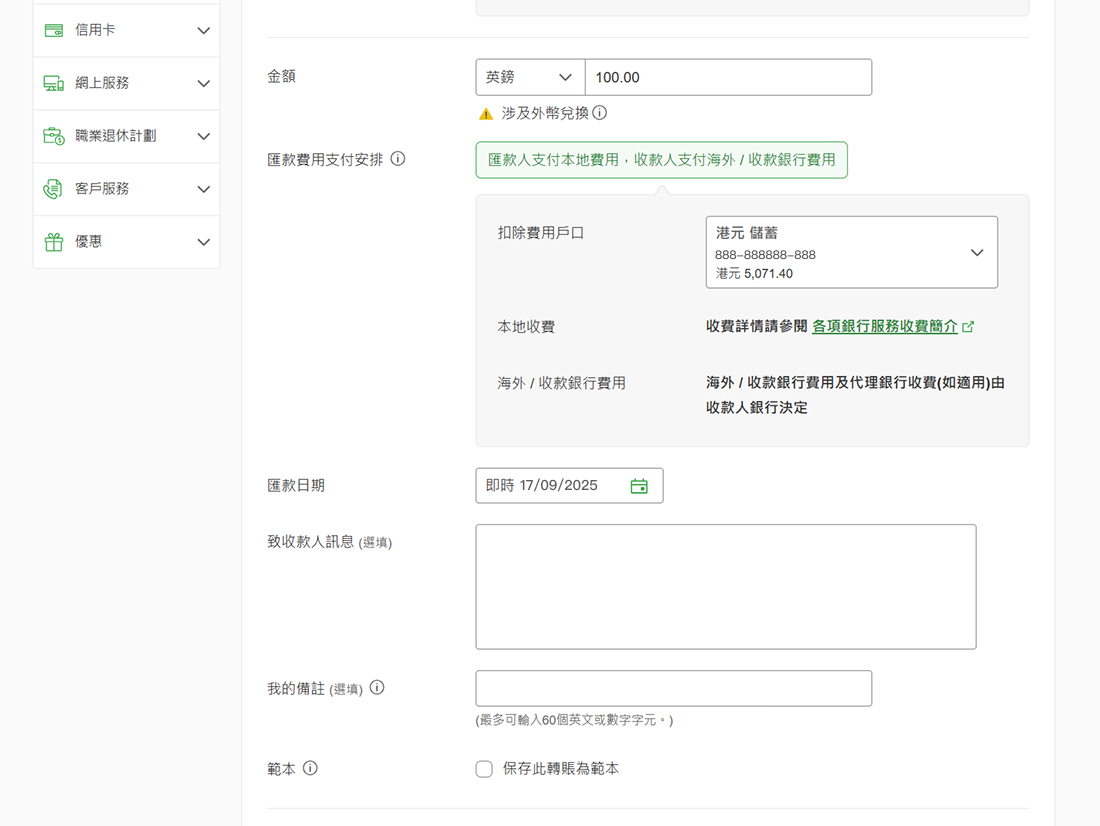Tick the 保存此轉賬為範本 checkbox
Viewport: 1100px width, 826px height.
pos(484,769)
